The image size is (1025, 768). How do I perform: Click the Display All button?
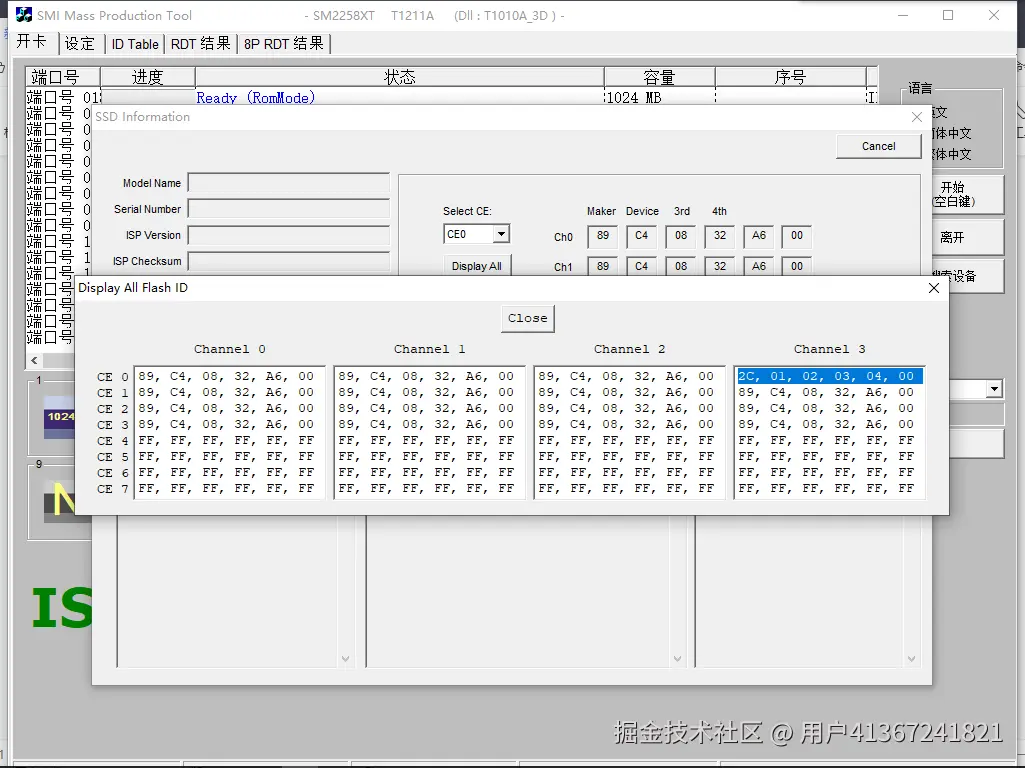point(477,266)
